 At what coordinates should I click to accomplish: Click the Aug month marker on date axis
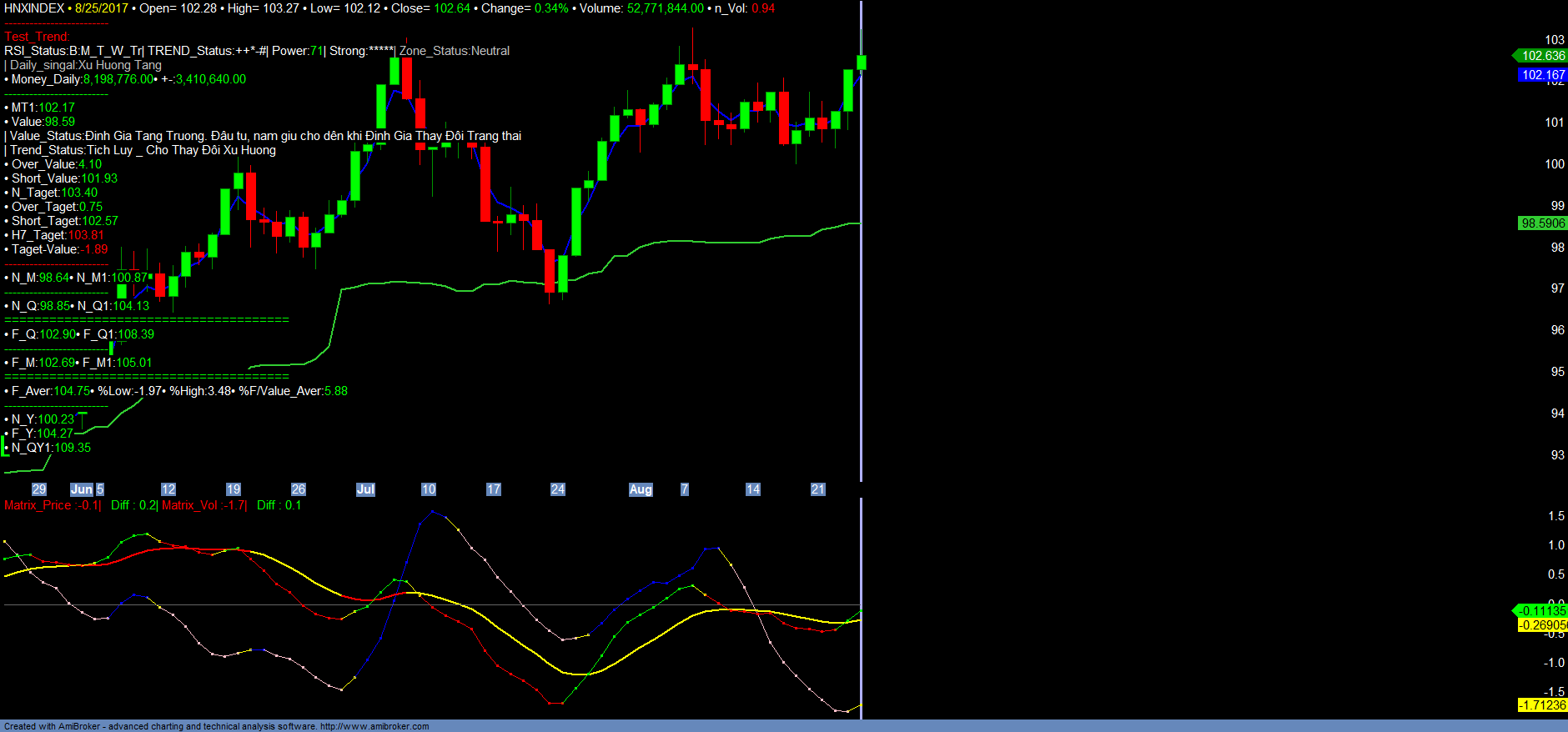coord(641,489)
